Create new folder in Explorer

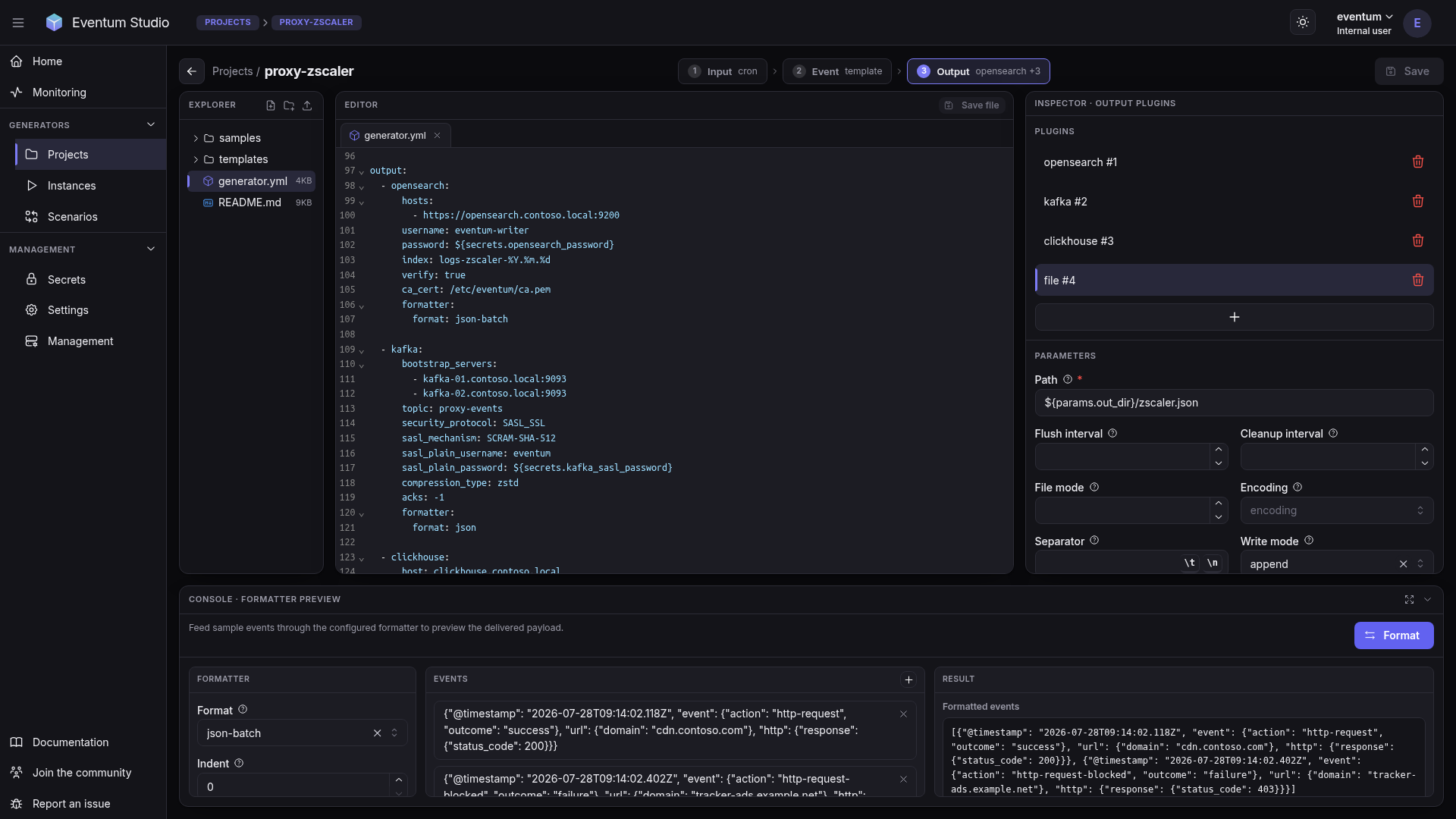coord(289,105)
